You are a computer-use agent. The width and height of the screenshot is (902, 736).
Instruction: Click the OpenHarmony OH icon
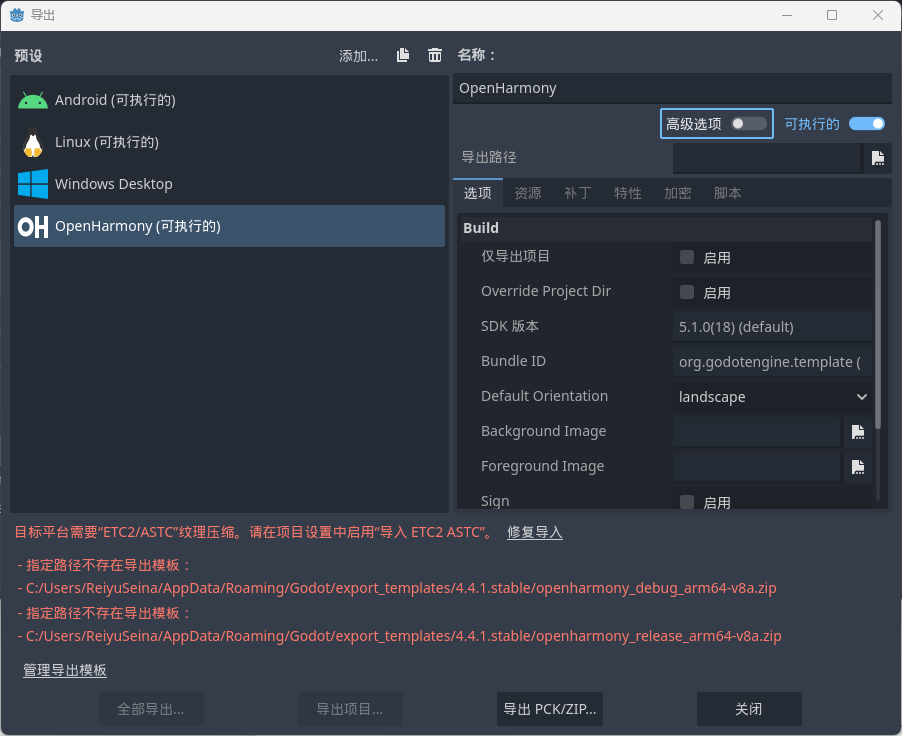coord(33,227)
